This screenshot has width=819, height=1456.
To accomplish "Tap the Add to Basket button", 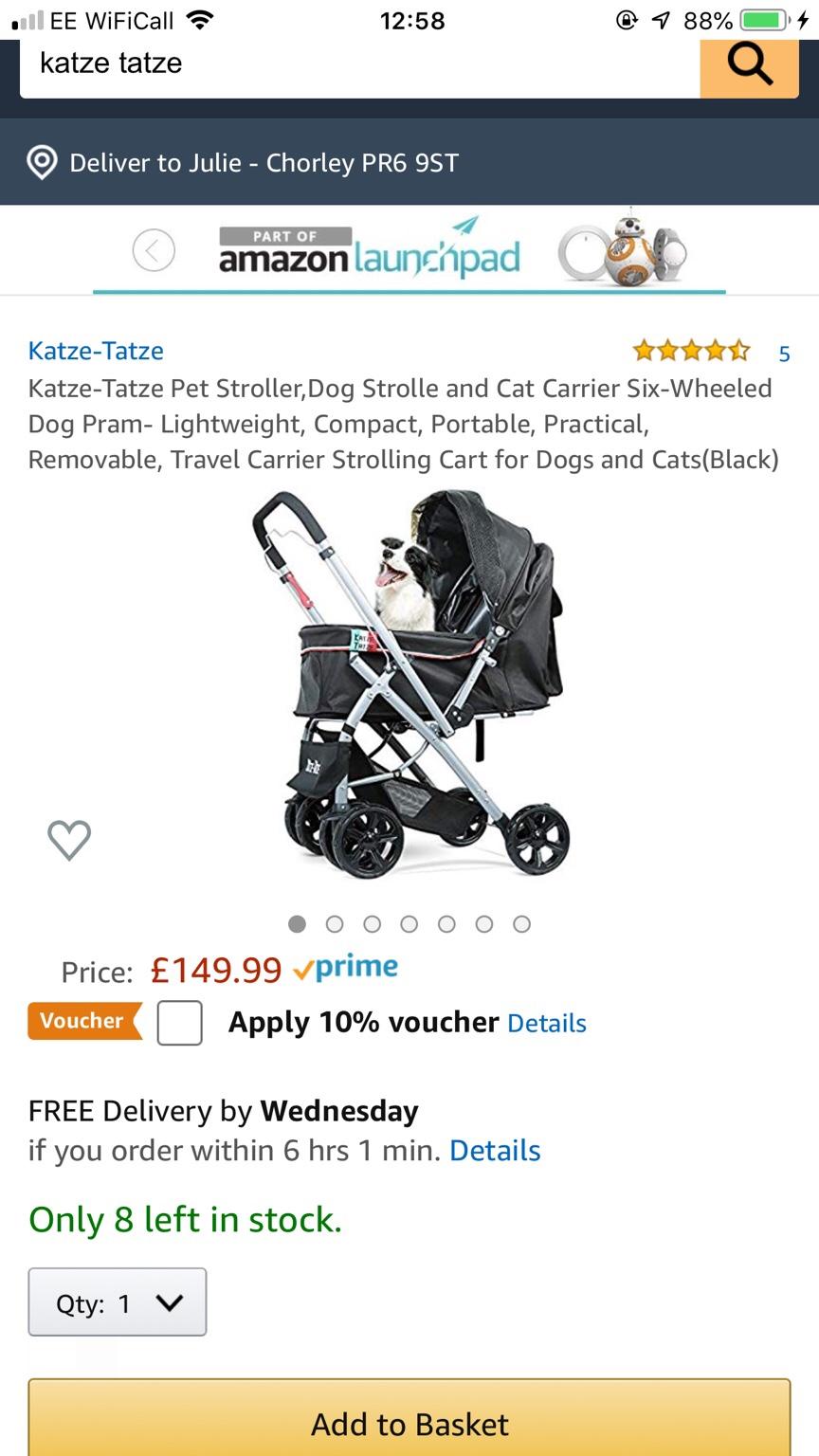I will pyautogui.click(x=409, y=1418).
